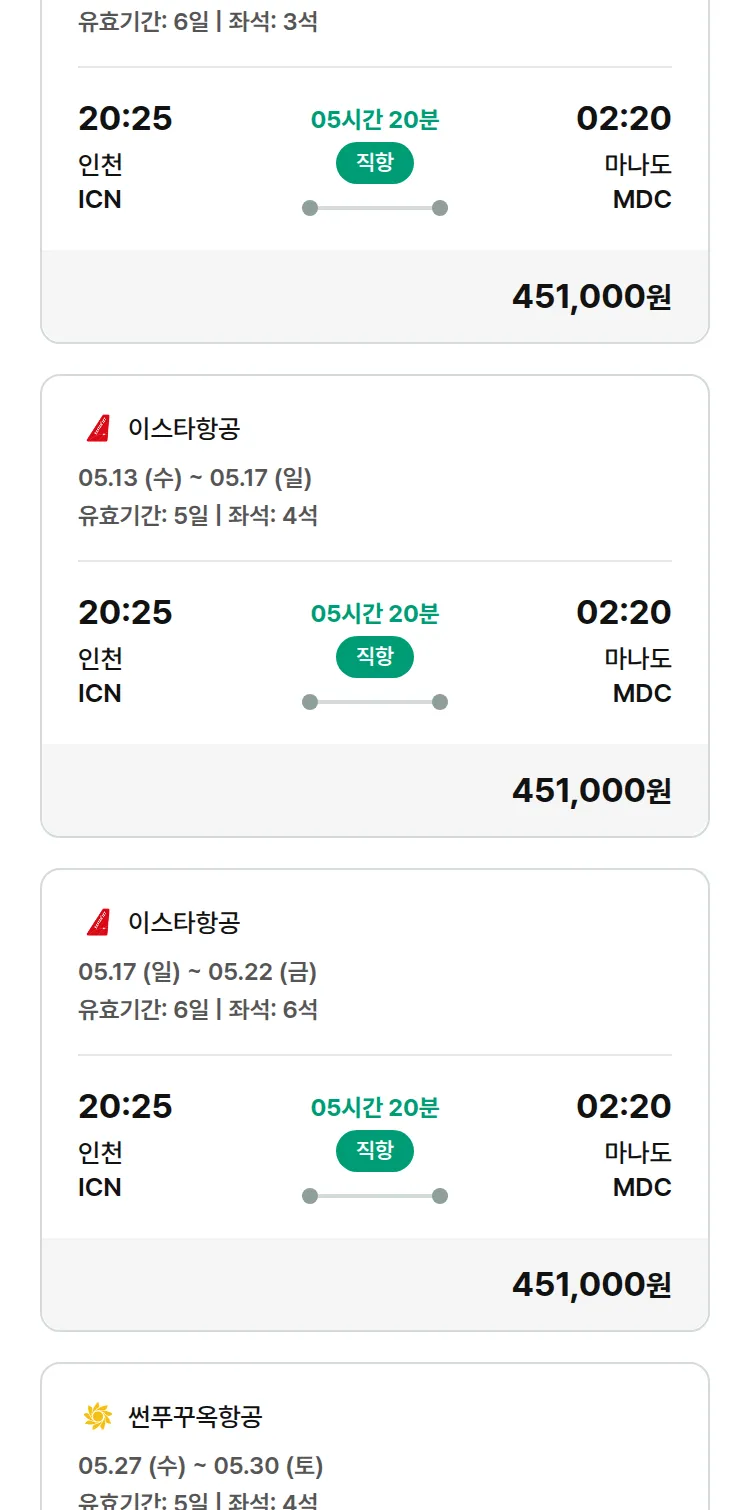
Task: Select the 05.27 (수) ~ 05.30 (토) dates
Action: tap(200, 1466)
